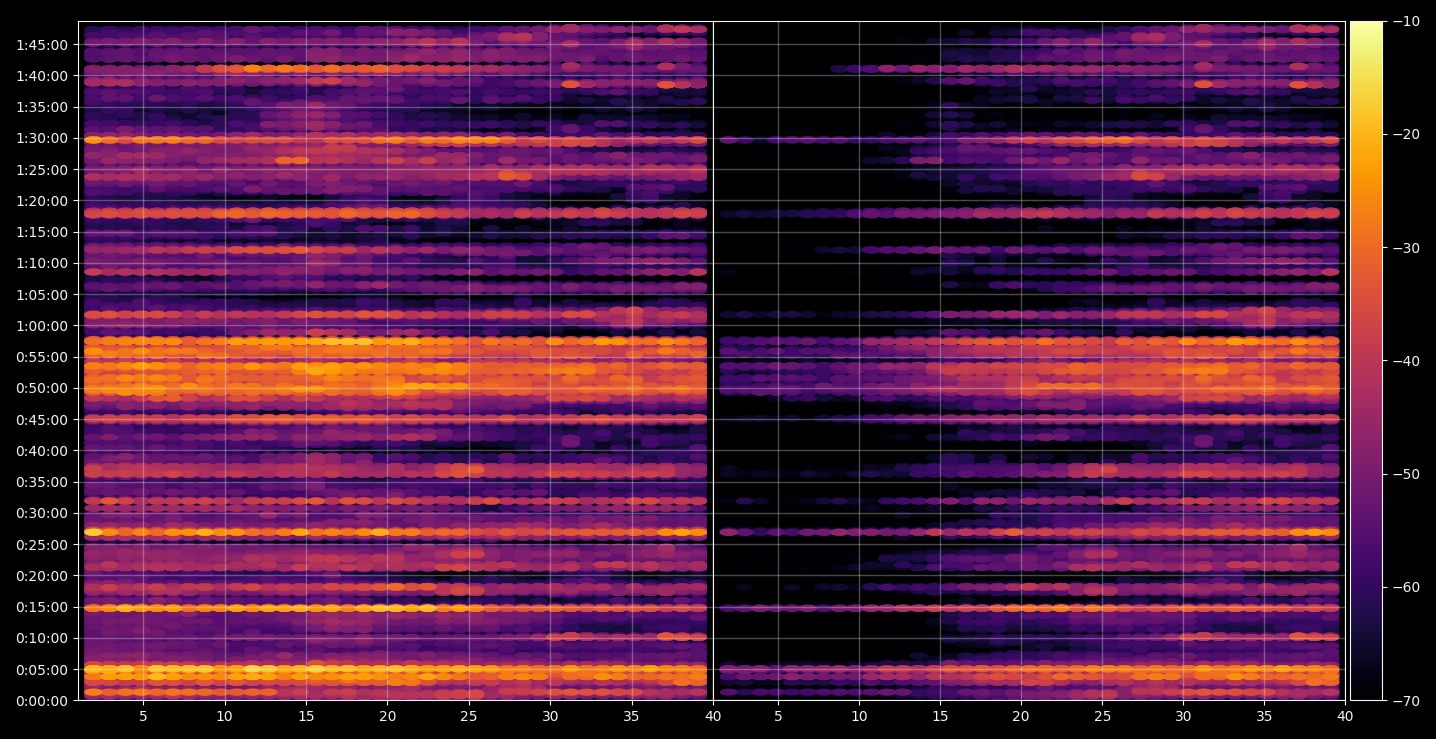Viewport: 1436px width, 739px height.
Task: Click the −30 colorbar value
Action: (1406, 248)
